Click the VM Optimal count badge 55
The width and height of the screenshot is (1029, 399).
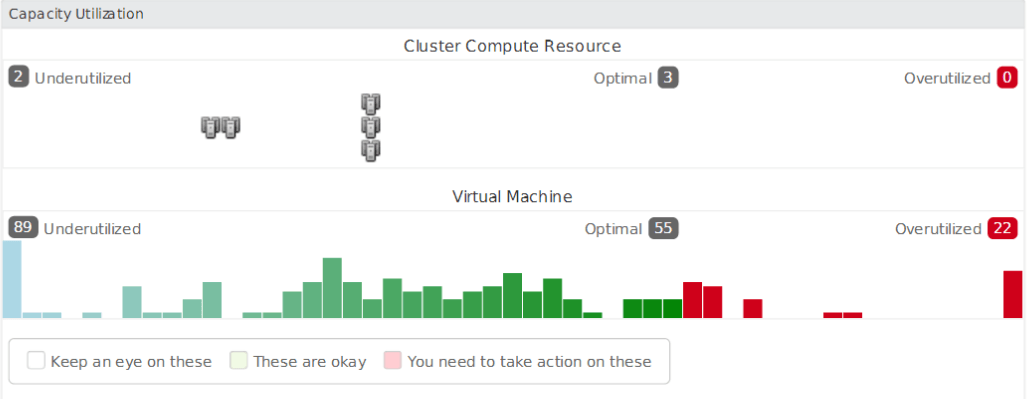(x=663, y=228)
